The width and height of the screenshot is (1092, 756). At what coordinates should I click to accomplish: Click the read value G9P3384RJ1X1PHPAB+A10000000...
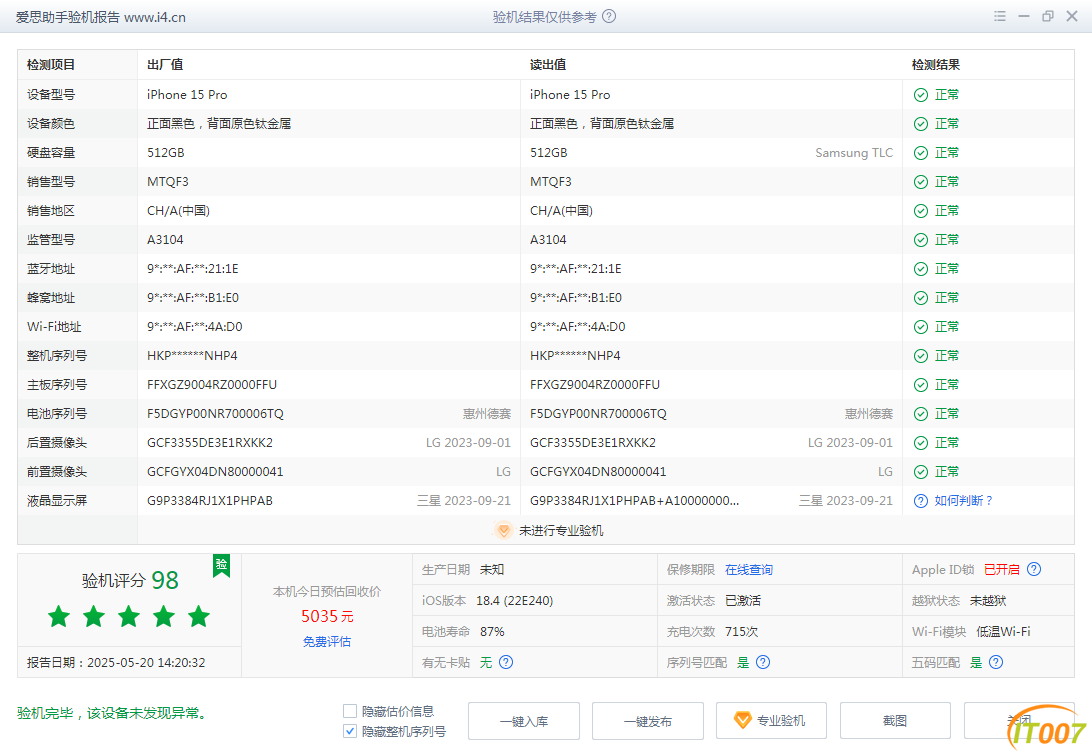pyautogui.click(x=634, y=501)
